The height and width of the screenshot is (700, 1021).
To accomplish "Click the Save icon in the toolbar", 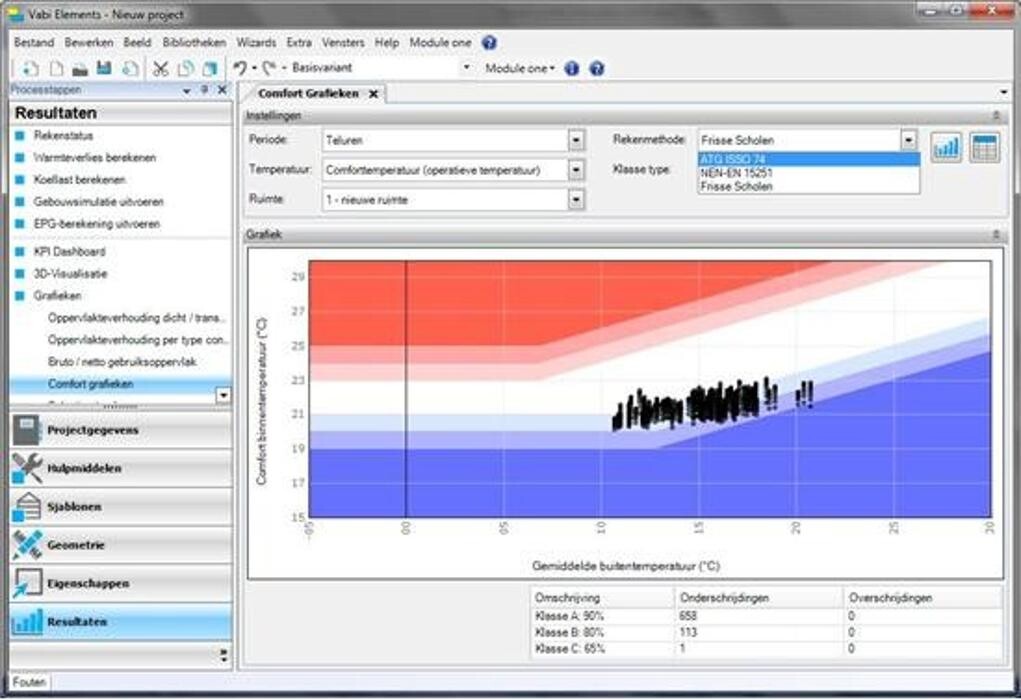I will 104,68.
